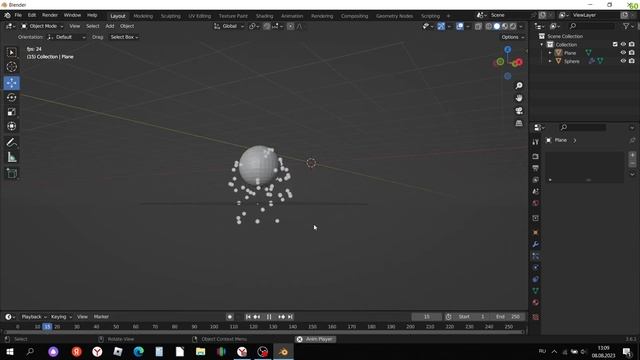
Task: Open the Tool properties tab
Action: tap(536, 142)
